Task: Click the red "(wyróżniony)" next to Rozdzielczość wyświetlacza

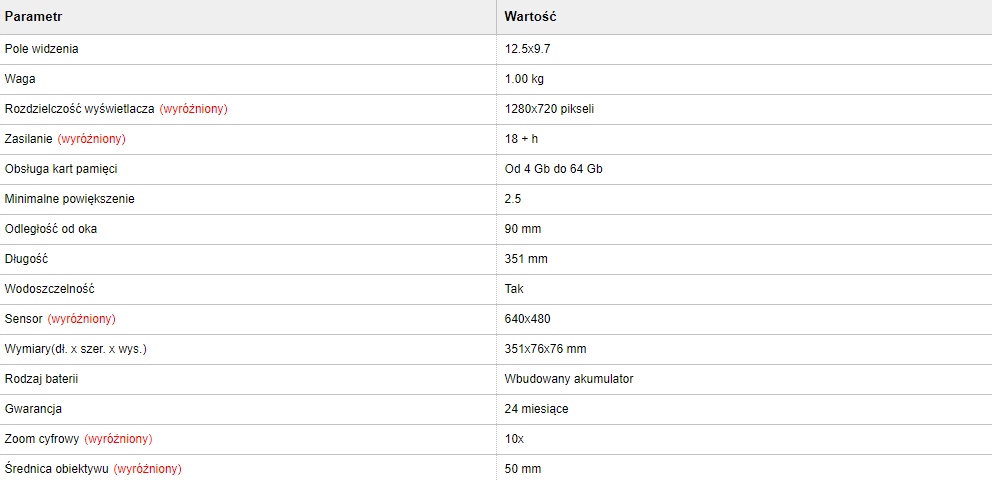Action: tap(193, 109)
